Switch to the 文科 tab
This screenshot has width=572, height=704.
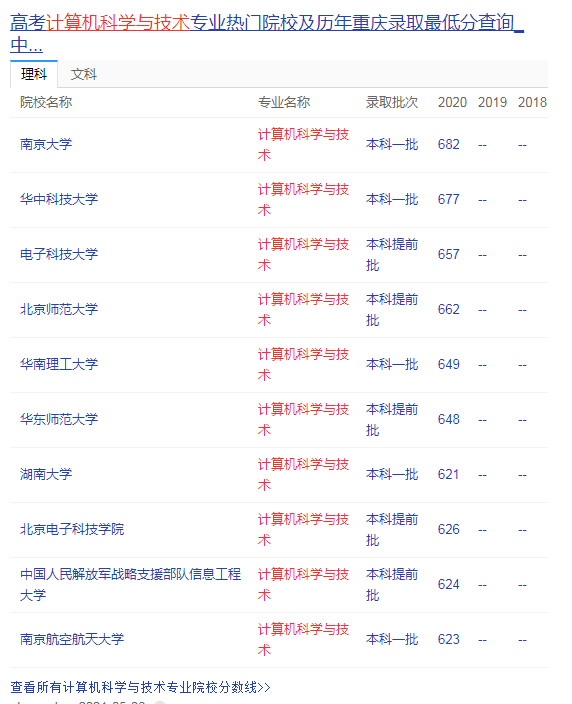click(84, 74)
